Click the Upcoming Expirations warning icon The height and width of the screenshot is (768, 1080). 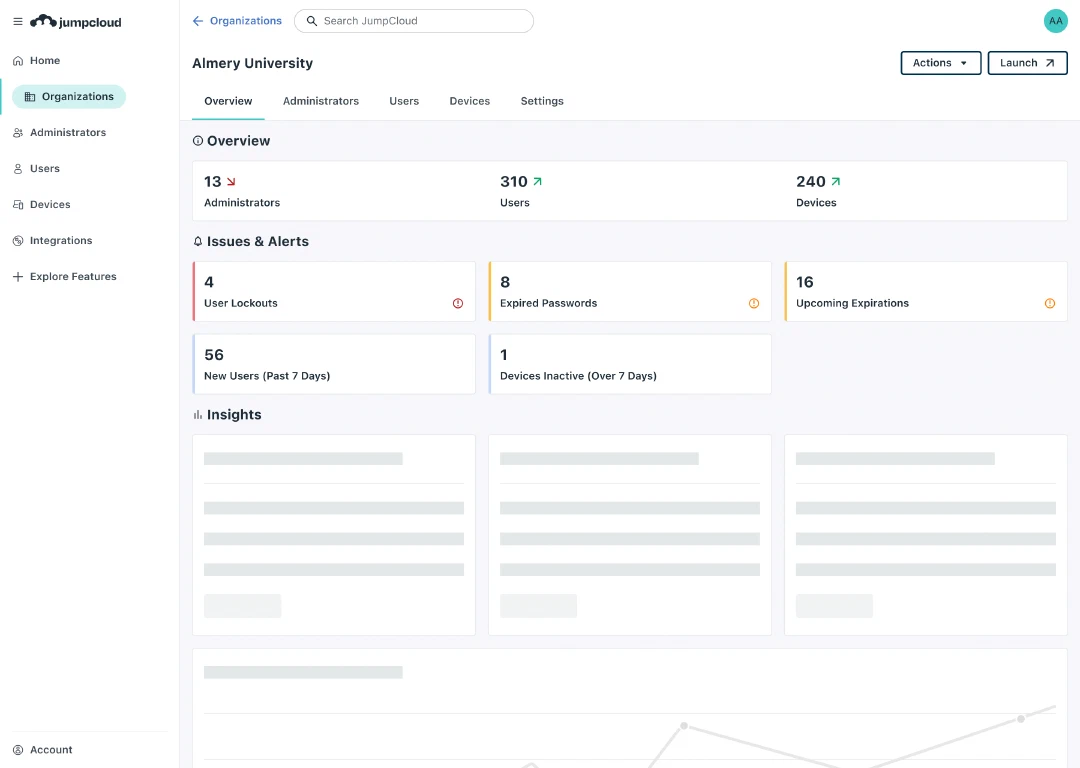point(1050,303)
